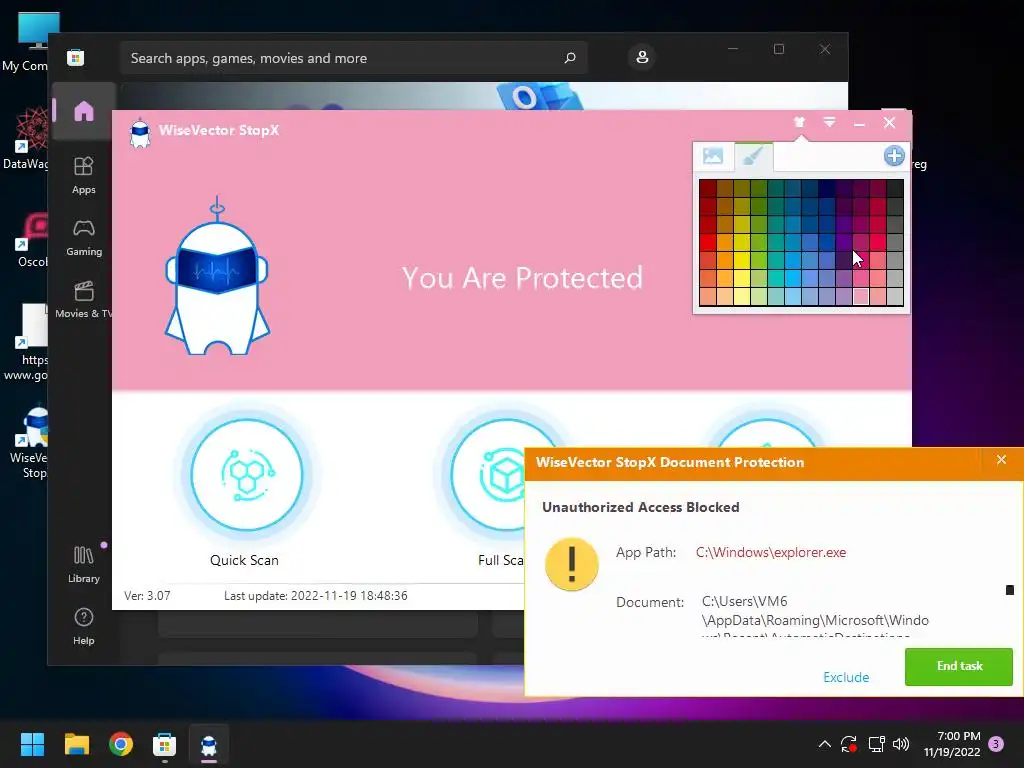Screen dimensions: 1024x768
Task: Click the document path scrollbar thumb in alert
Action: pos(1010,590)
